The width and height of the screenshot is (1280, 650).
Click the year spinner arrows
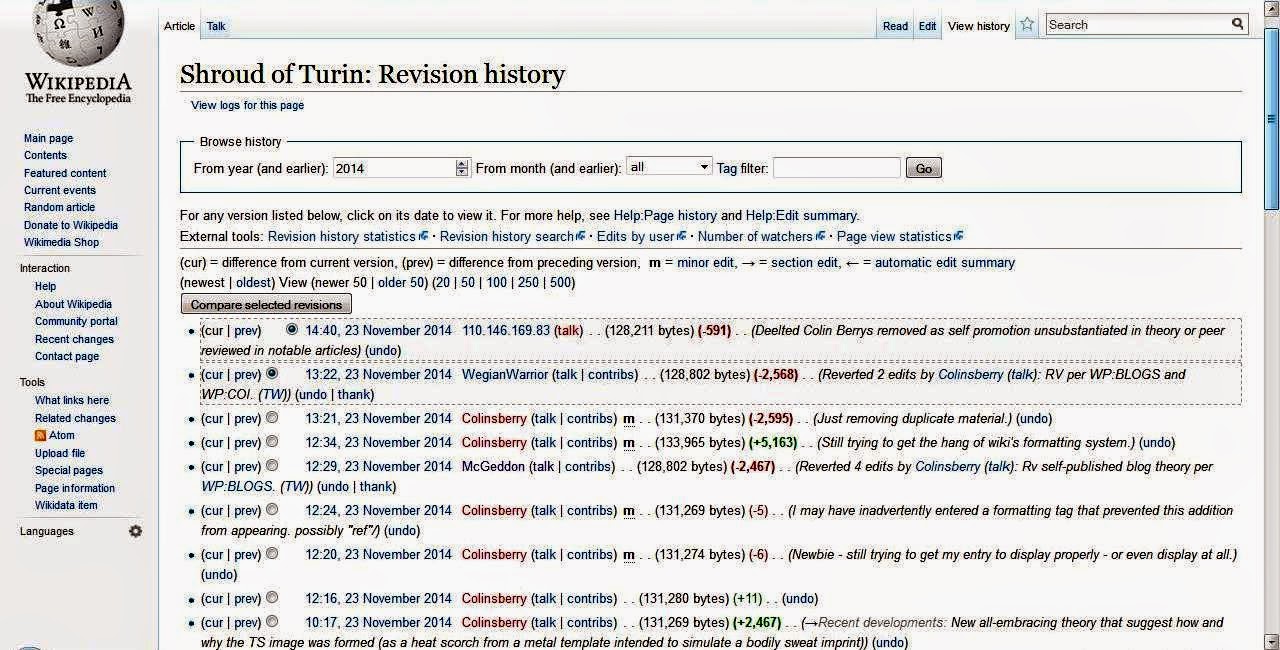[461, 168]
